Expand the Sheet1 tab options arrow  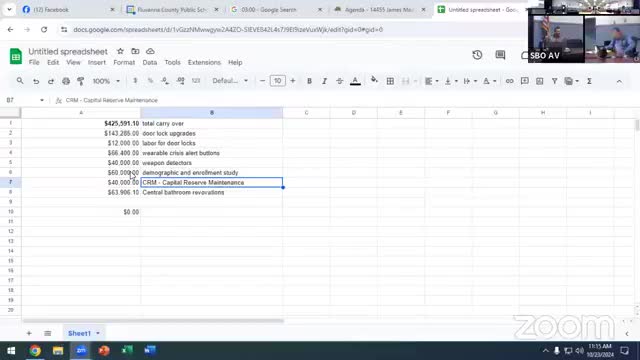pyautogui.click(x=98, y=333)
